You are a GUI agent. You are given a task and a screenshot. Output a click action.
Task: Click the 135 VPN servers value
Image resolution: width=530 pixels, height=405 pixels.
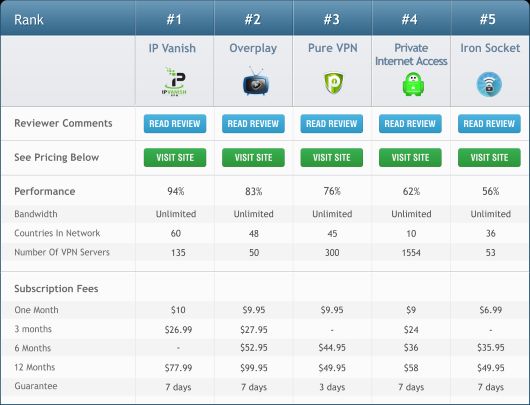coord(178,253)
